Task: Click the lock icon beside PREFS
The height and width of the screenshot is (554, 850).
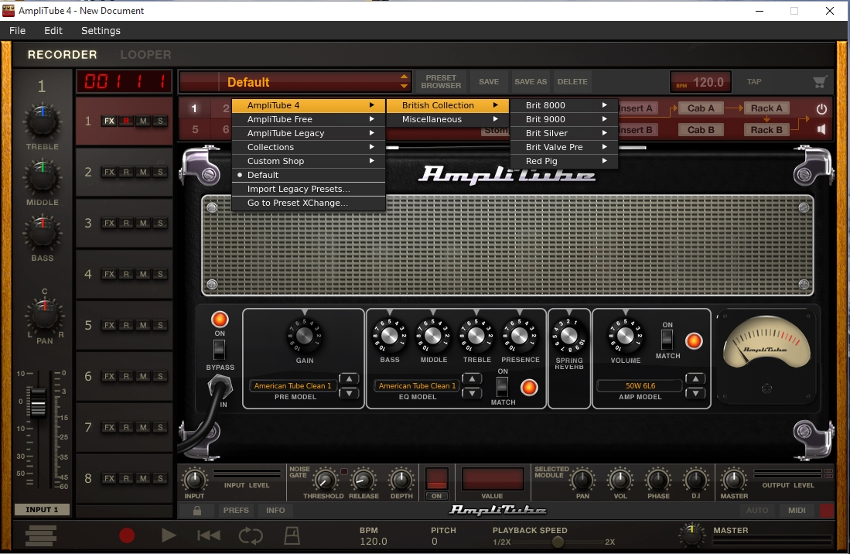Action: (x=197, y=510)
